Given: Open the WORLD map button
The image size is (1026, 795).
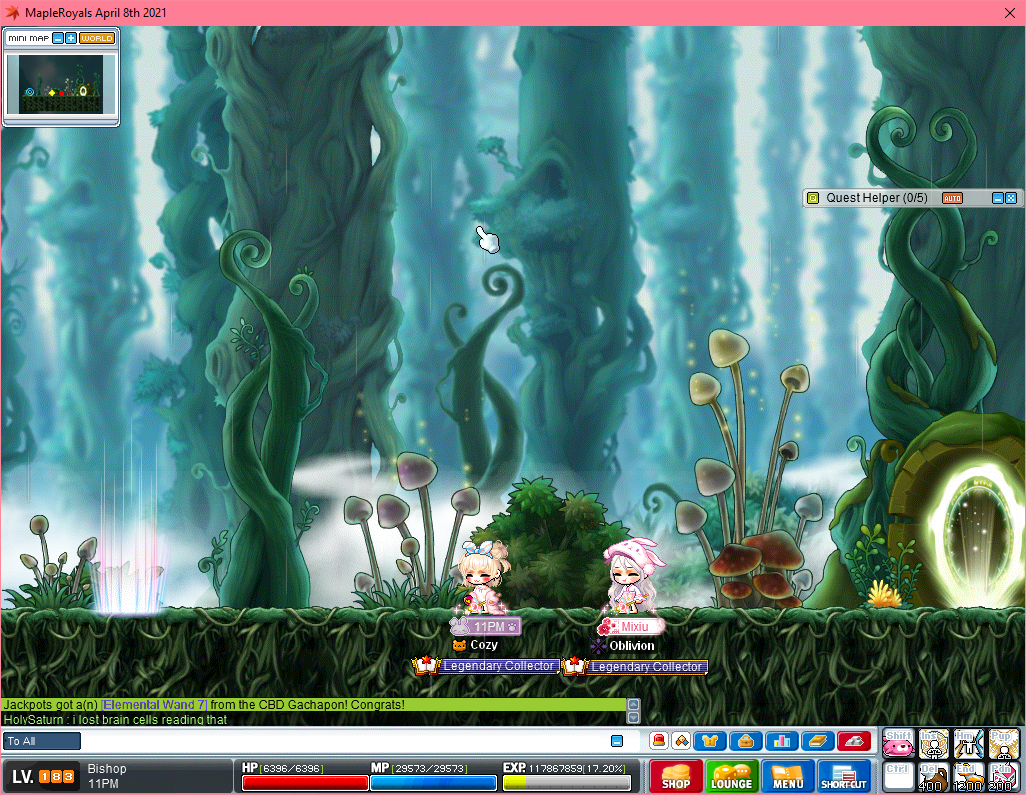Looking at the screenshot, I should pos(97,38).
